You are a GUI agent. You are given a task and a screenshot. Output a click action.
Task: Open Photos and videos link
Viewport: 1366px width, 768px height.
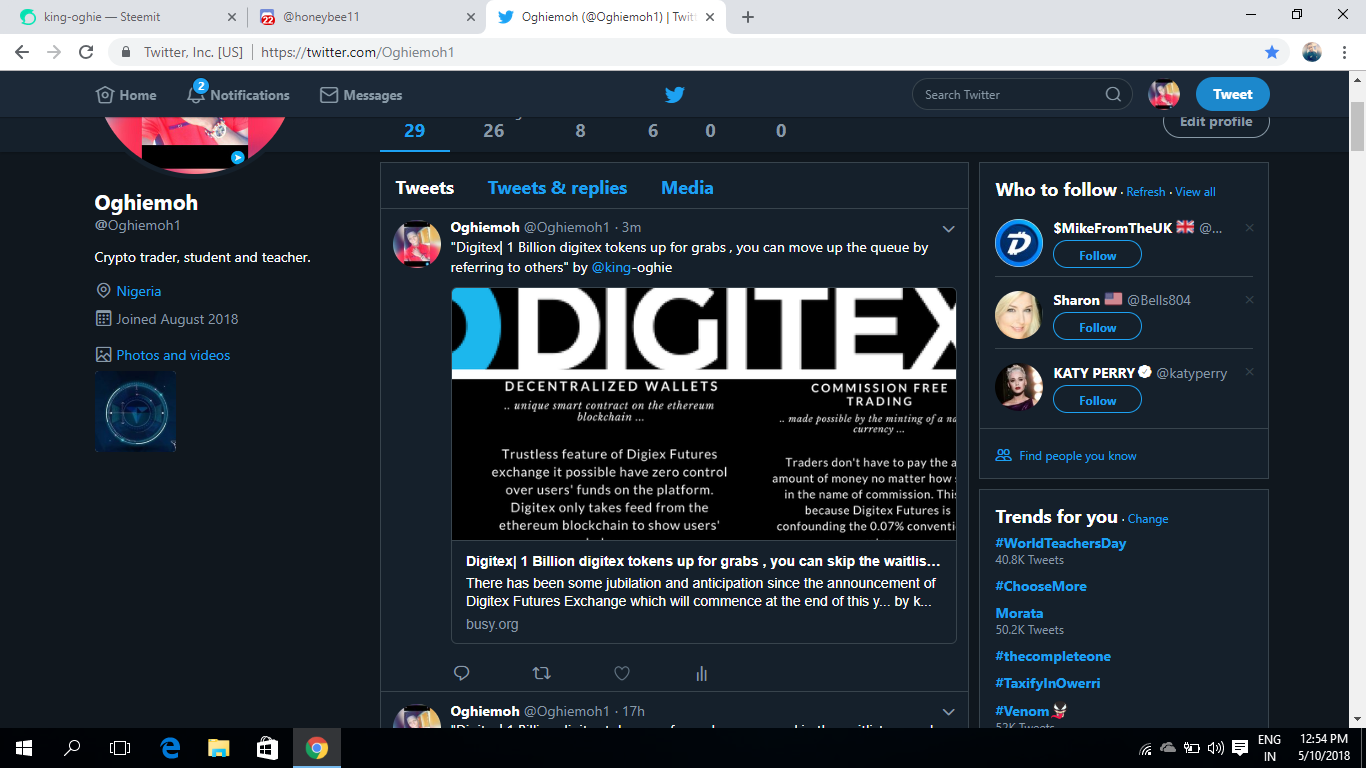click(x=173, y=355)
